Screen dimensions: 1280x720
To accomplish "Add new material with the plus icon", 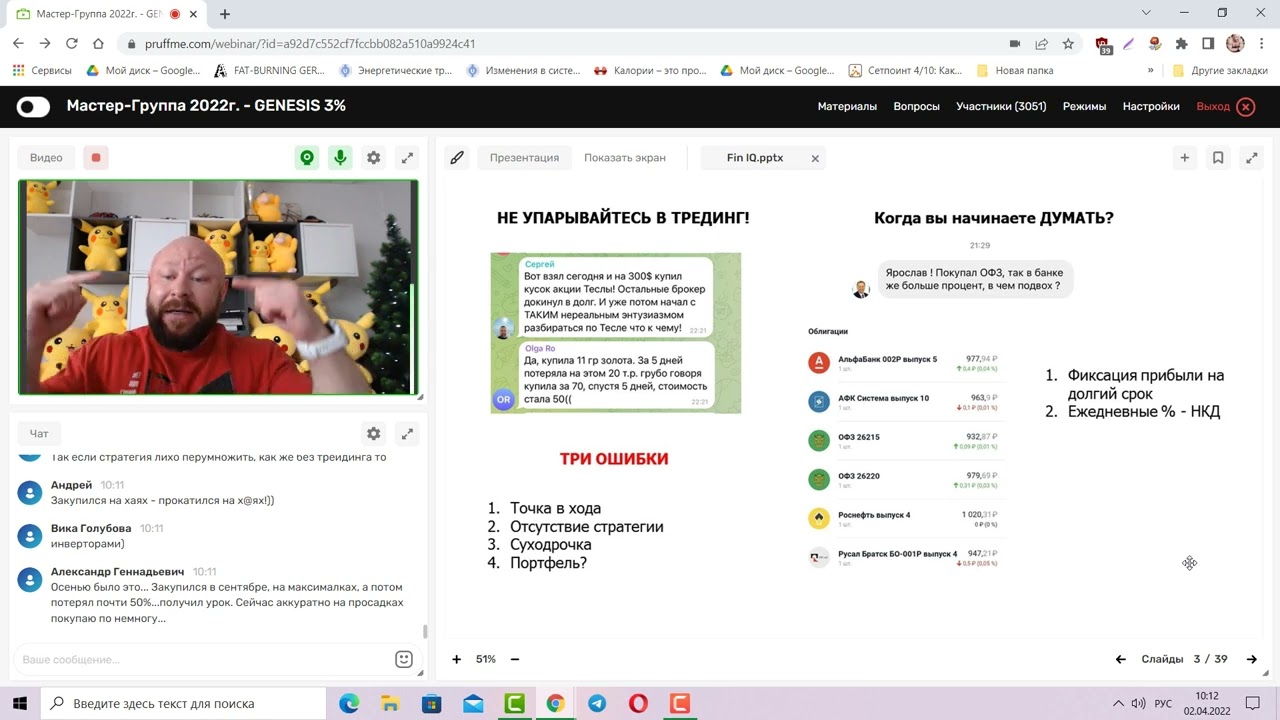I will tap(1184, 157).
